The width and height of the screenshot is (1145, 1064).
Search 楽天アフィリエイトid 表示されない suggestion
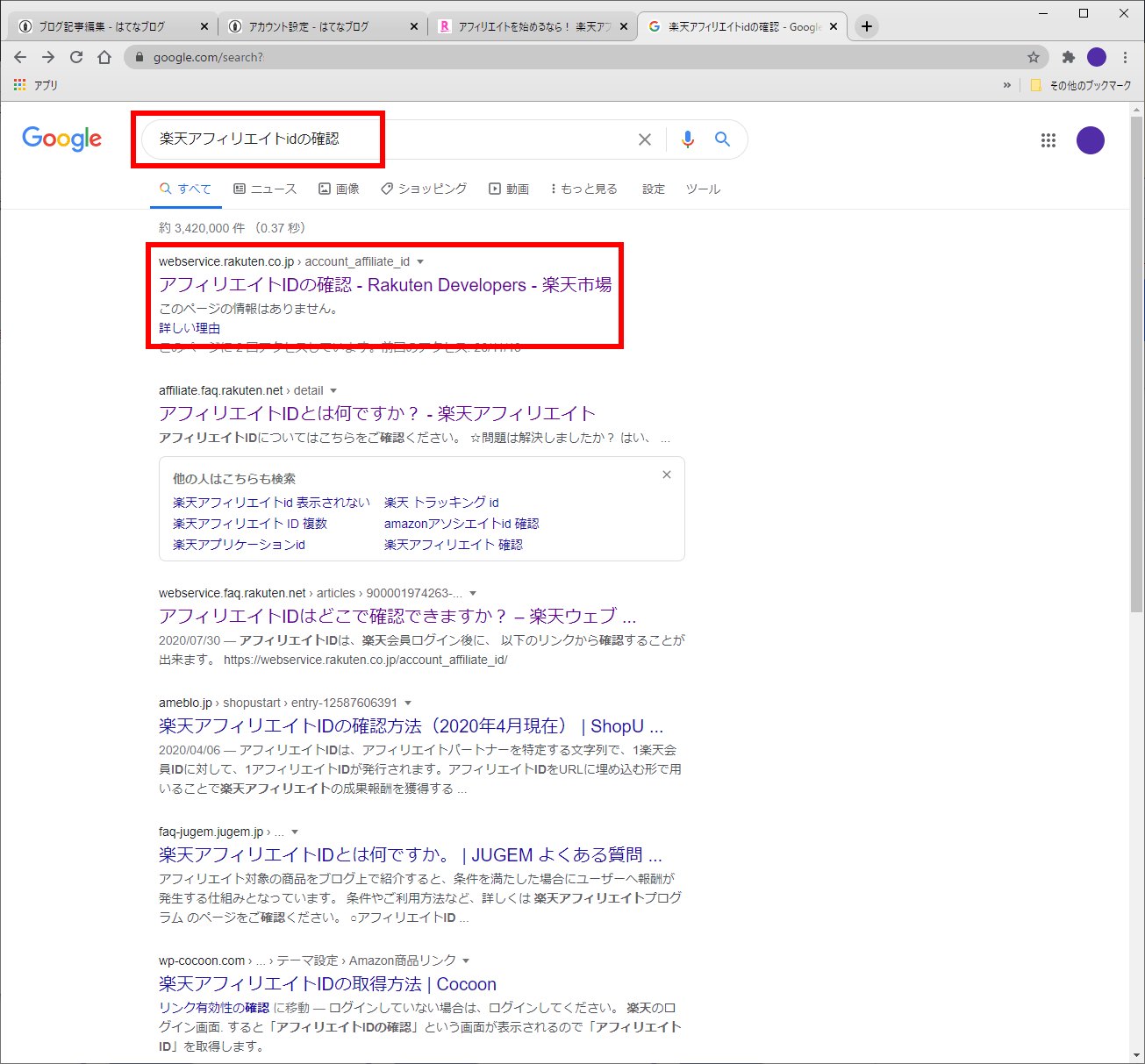pyautogui.click(x=271, y=503)
